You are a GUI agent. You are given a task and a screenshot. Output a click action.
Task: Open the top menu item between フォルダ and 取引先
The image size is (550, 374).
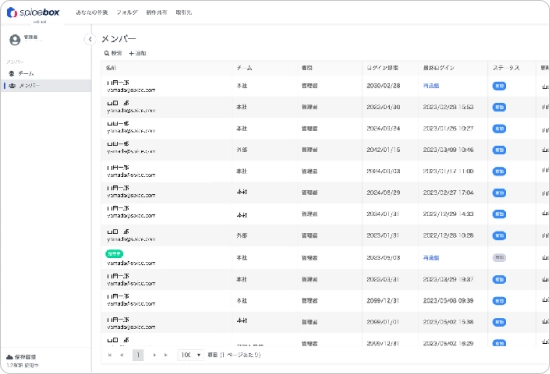(156, 12)
